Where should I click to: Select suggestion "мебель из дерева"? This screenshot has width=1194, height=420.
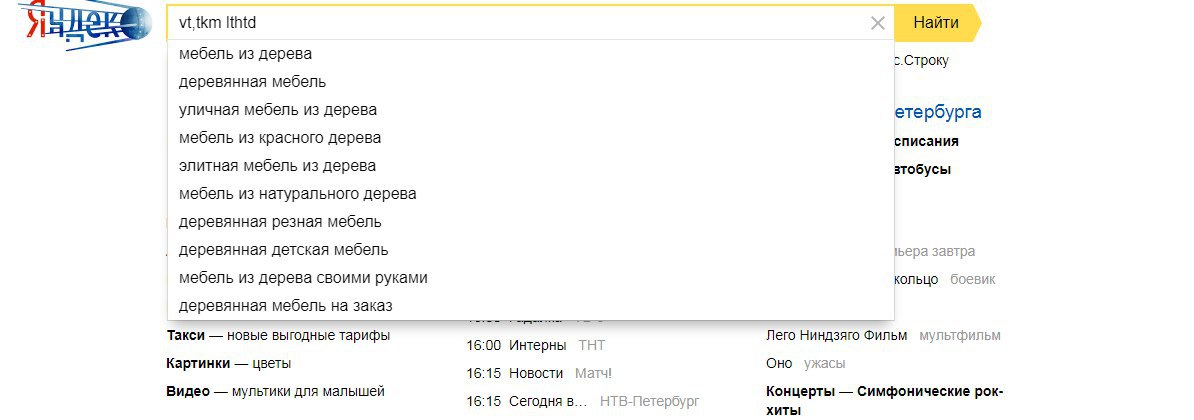[x=245, y=54]
